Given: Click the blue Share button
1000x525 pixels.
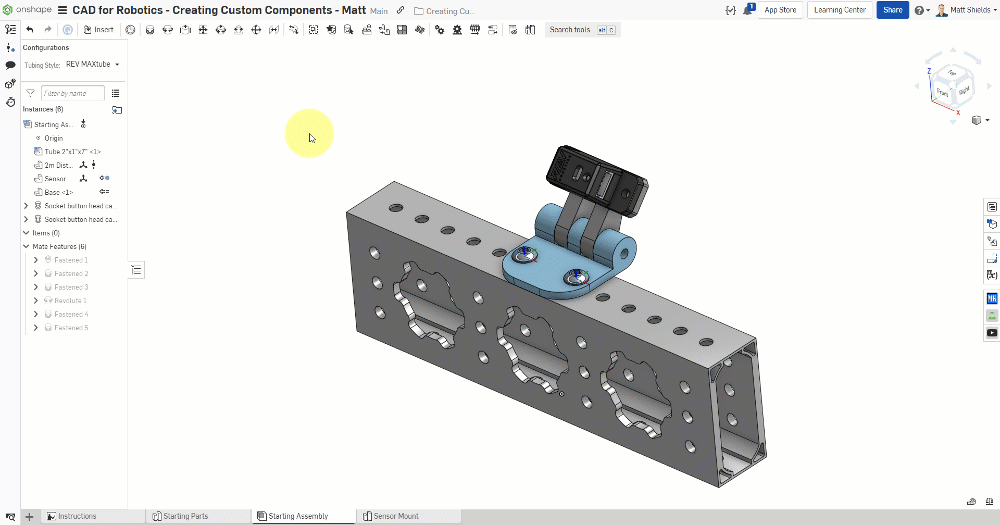Looking at the screenshot, I should [x=891, y=10].
